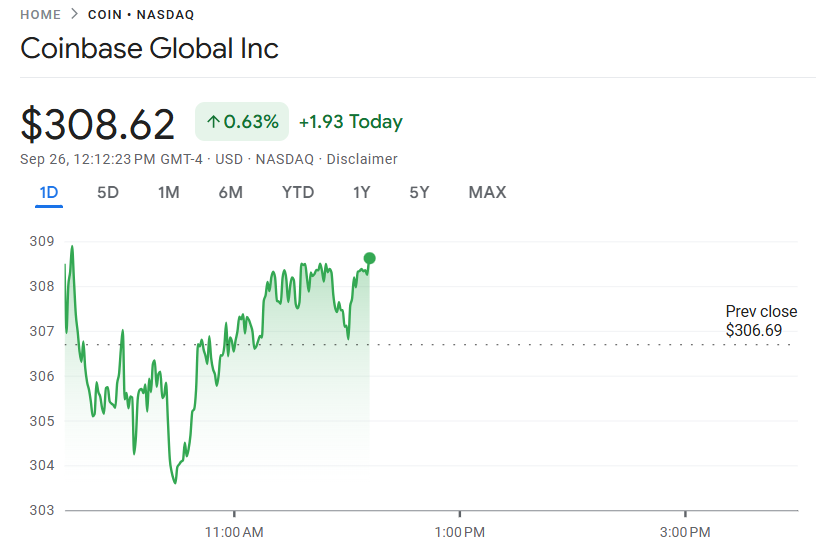The image size is (816, 556).
Task: Click the Coinbase Global Inc heading
Action: 150,48
